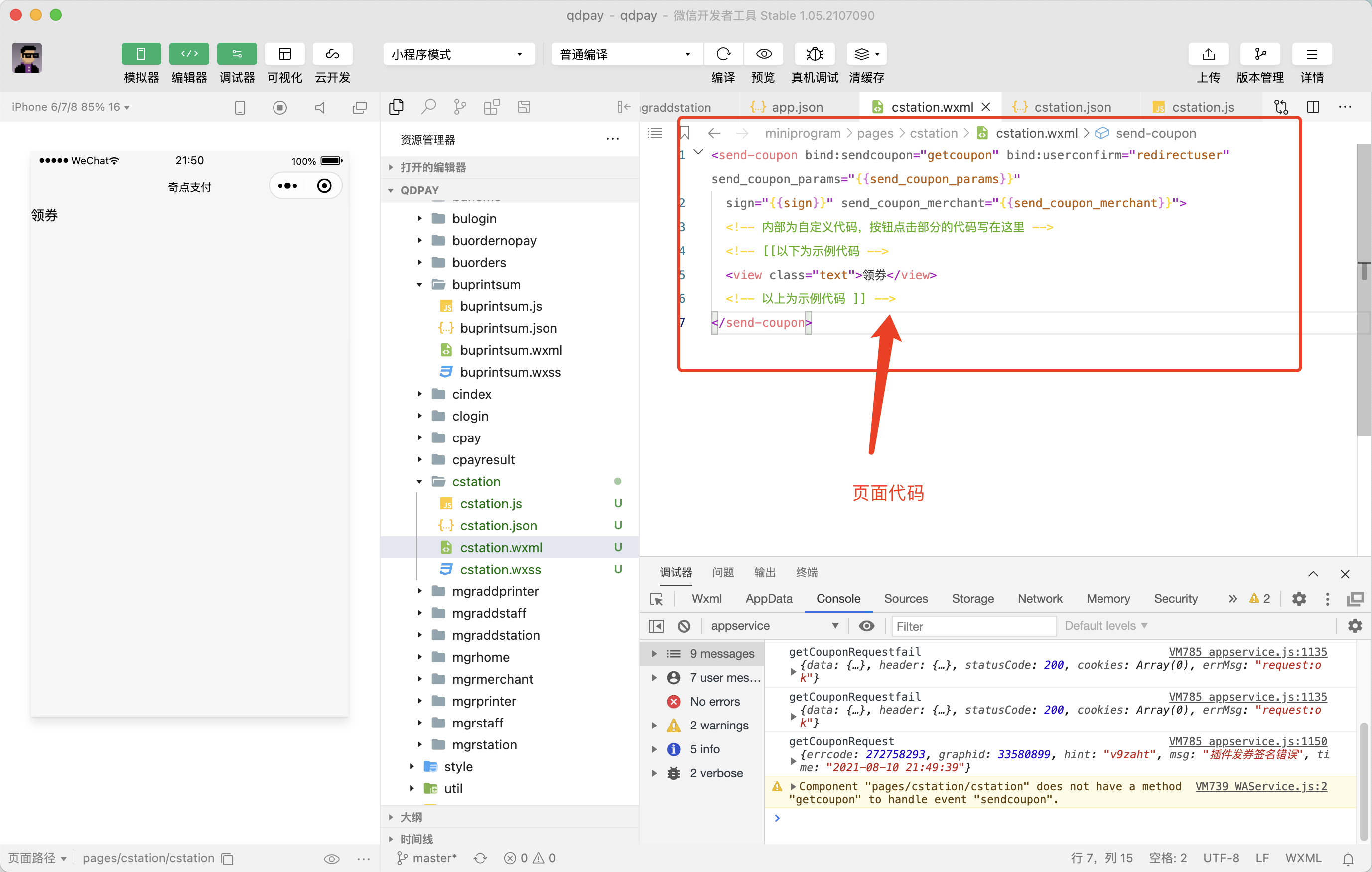Viewport: 1372px width, 872px height.
Task: Open VM785 appservice.js:1150 source link
Action: pos(1247,741)
